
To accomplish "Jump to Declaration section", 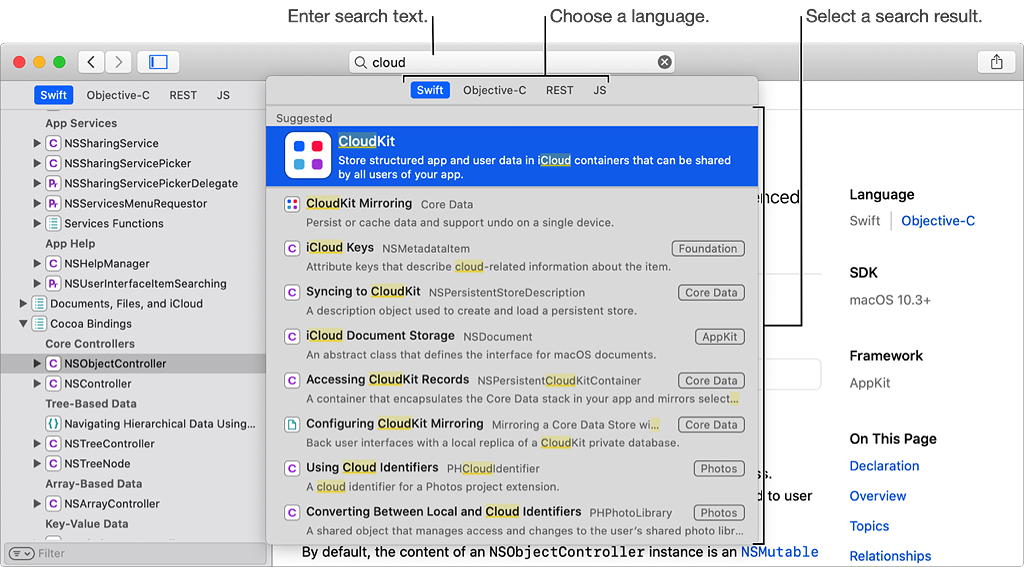I will 884,466.
